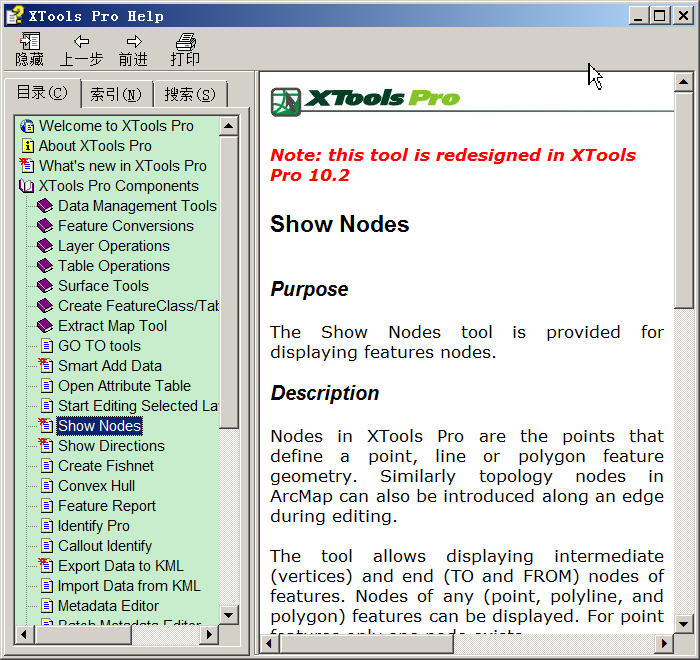Open Smart Add Data topic

(x=110, y=366)
